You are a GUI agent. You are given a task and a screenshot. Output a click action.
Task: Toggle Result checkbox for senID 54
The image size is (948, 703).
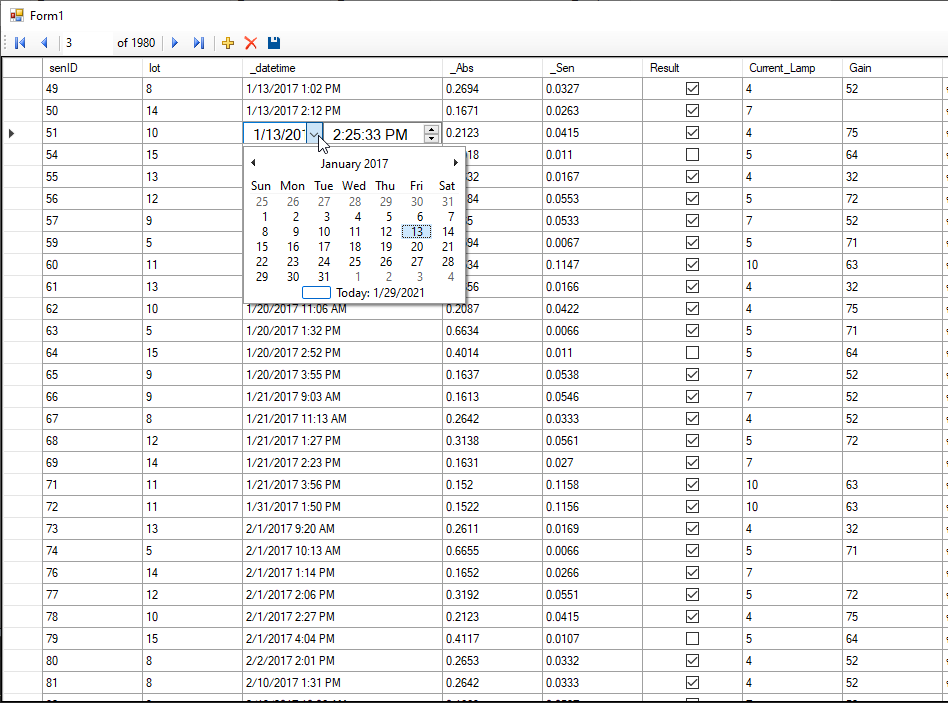692,155
